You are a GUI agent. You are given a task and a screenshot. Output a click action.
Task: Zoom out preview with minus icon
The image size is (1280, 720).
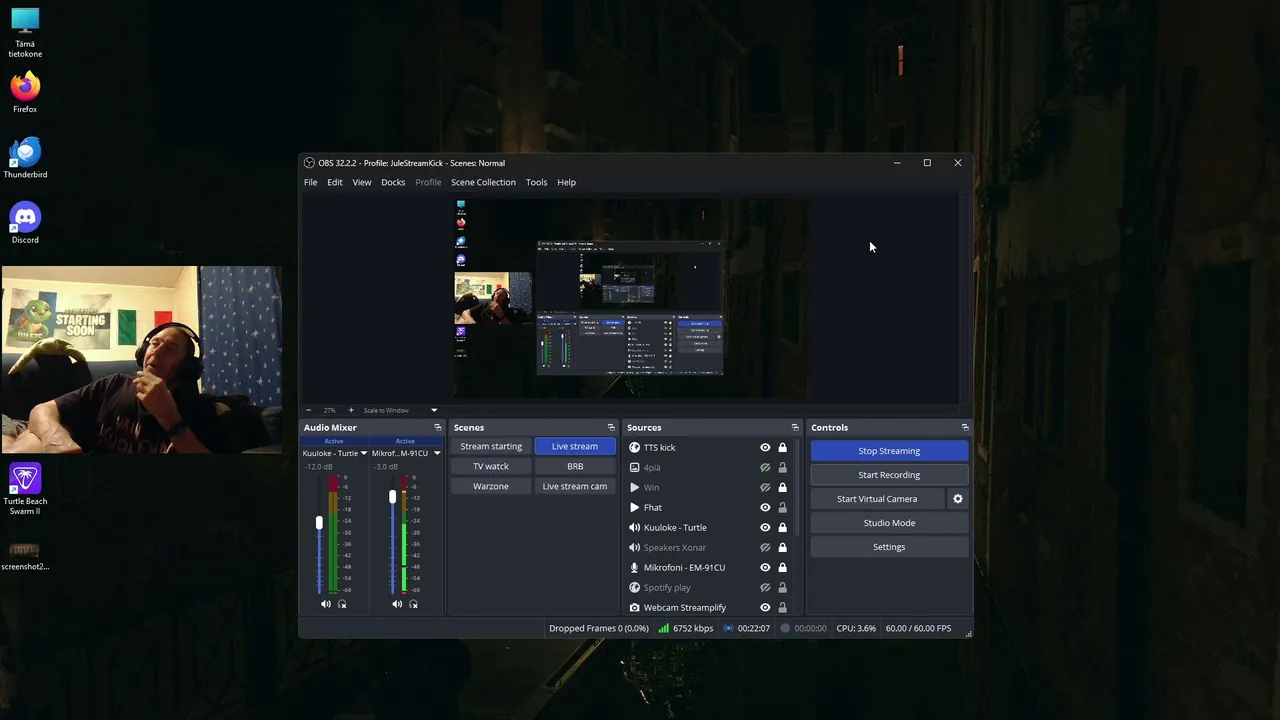308,410
